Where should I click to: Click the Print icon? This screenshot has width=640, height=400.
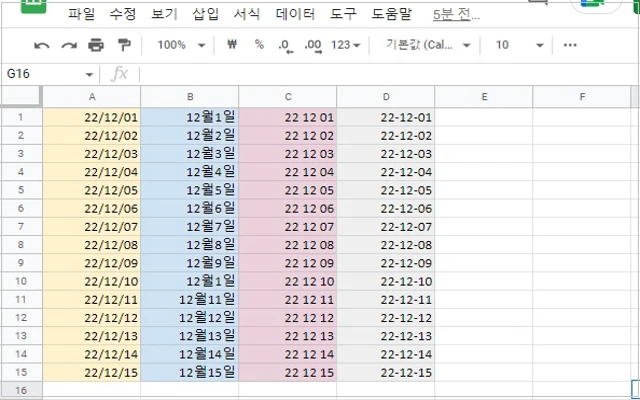96,45
